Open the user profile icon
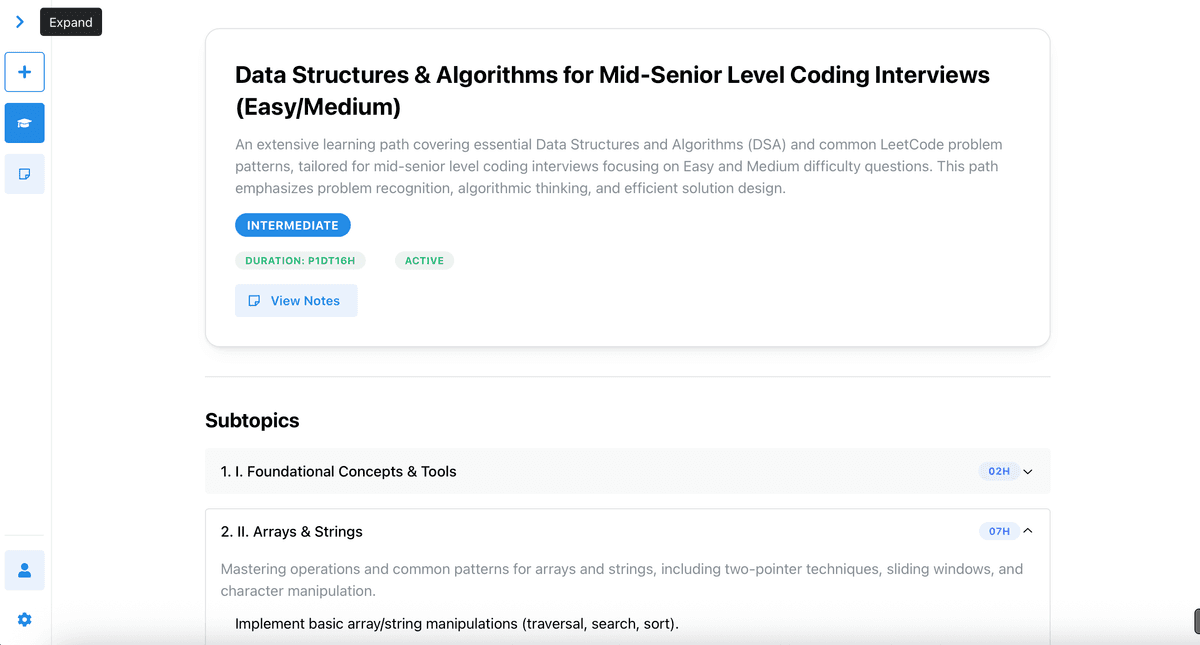This screenshot has width=1200, height=645. tap(25, 570)
